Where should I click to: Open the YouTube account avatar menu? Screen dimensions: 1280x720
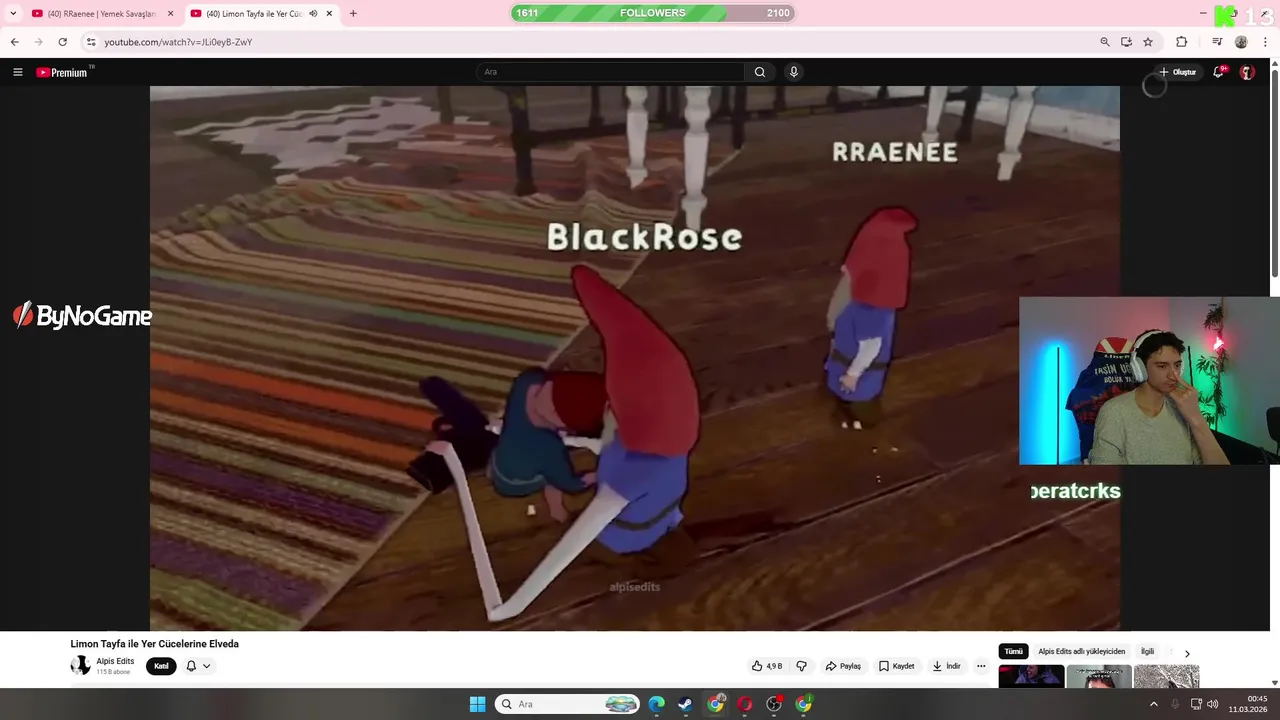pyautogui.click(x=1247, y=72)
